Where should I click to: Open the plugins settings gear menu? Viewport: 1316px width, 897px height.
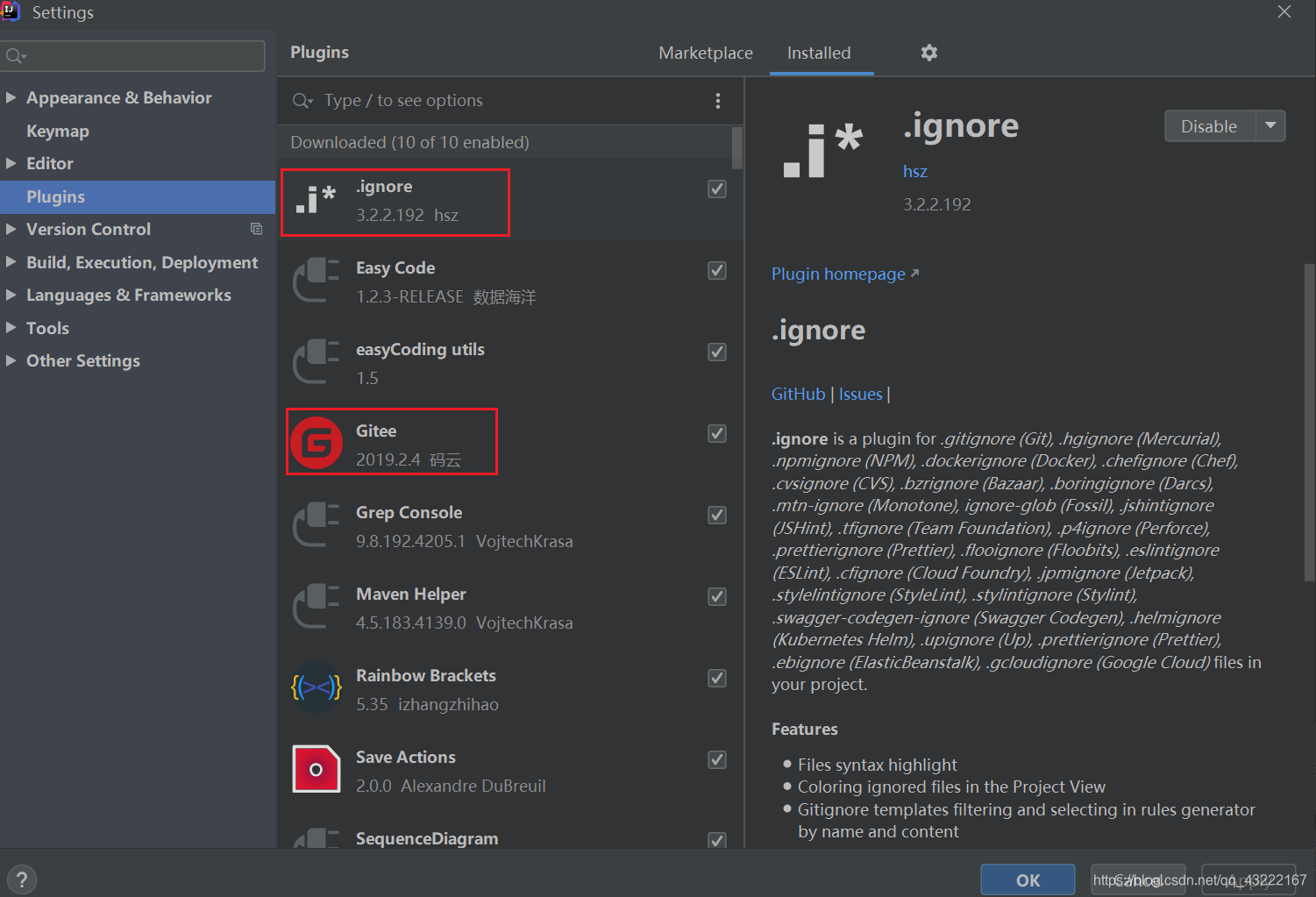[929, 53]
